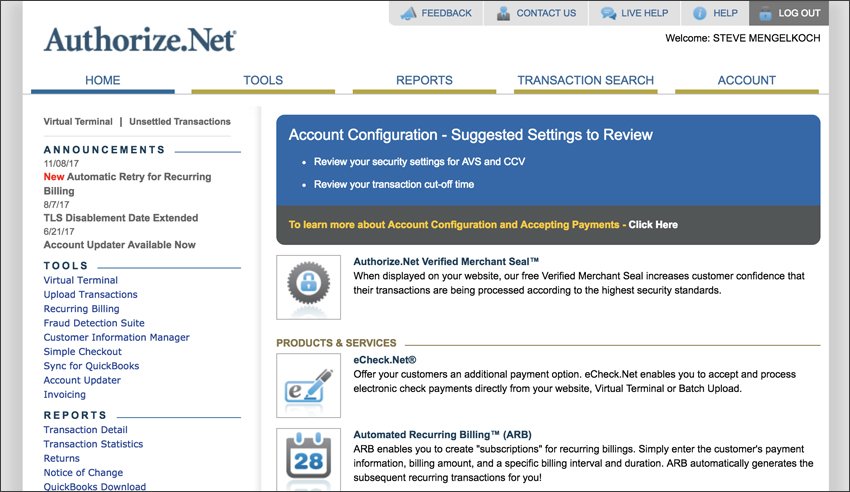
Task: Click the announcement date 11/08/17
Action: tap(61, 164)
